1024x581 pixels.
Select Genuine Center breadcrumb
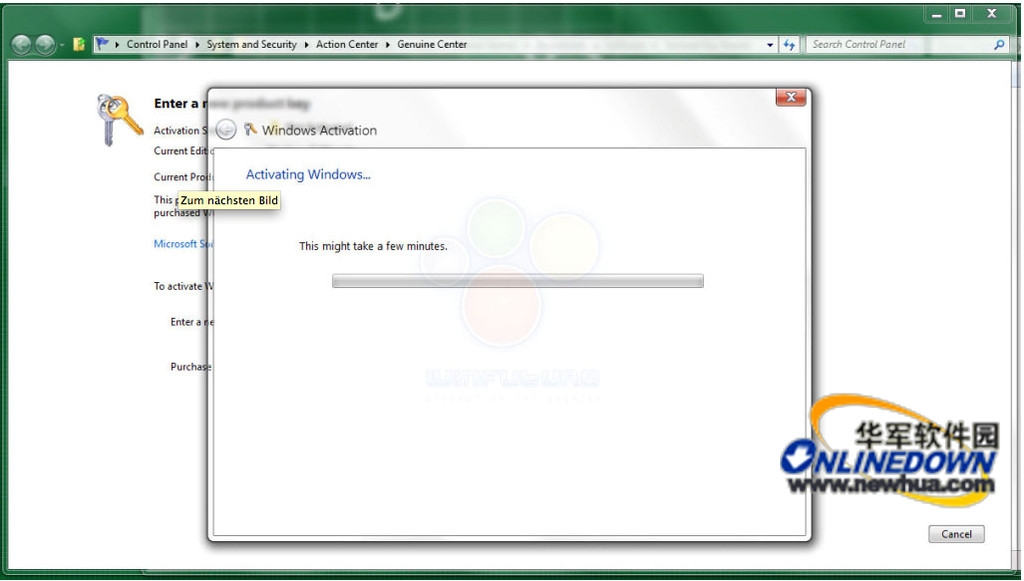coord(432,44)
